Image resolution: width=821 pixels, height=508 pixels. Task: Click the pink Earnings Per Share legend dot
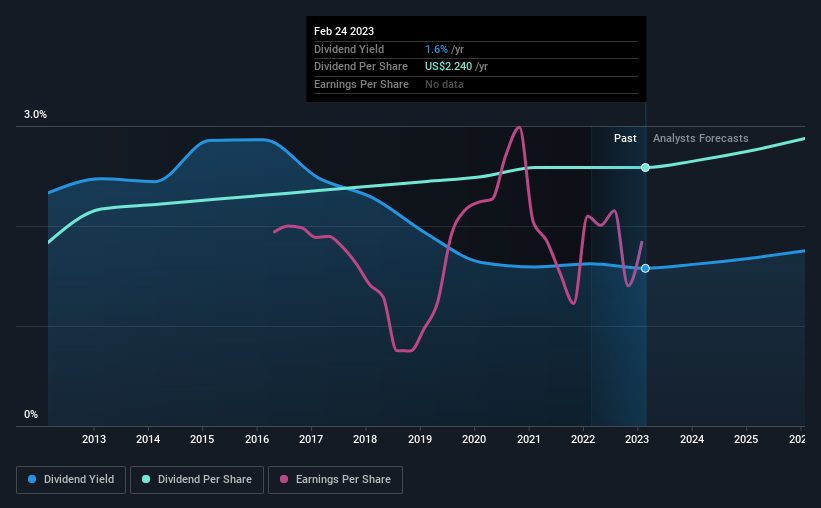pos(284,479)
